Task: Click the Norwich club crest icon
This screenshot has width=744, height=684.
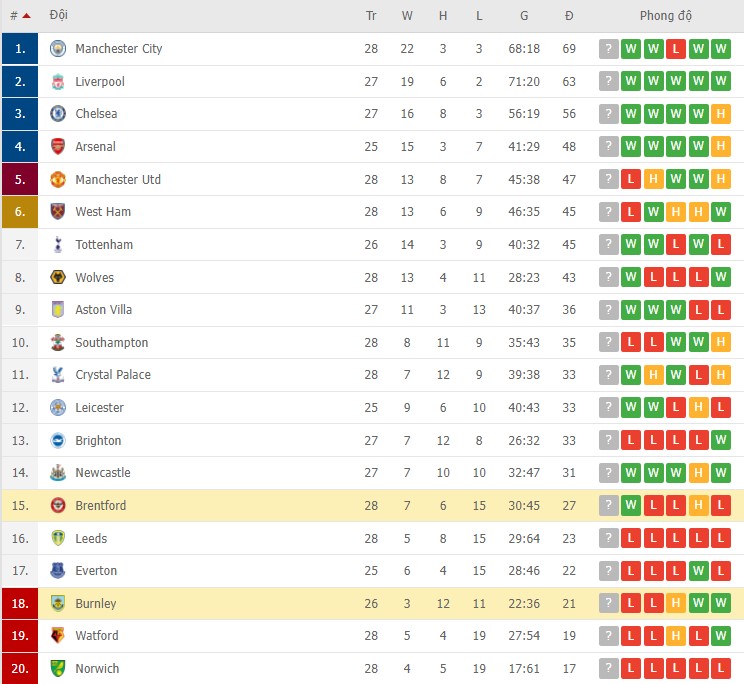Action: click(x=58, y=669)
